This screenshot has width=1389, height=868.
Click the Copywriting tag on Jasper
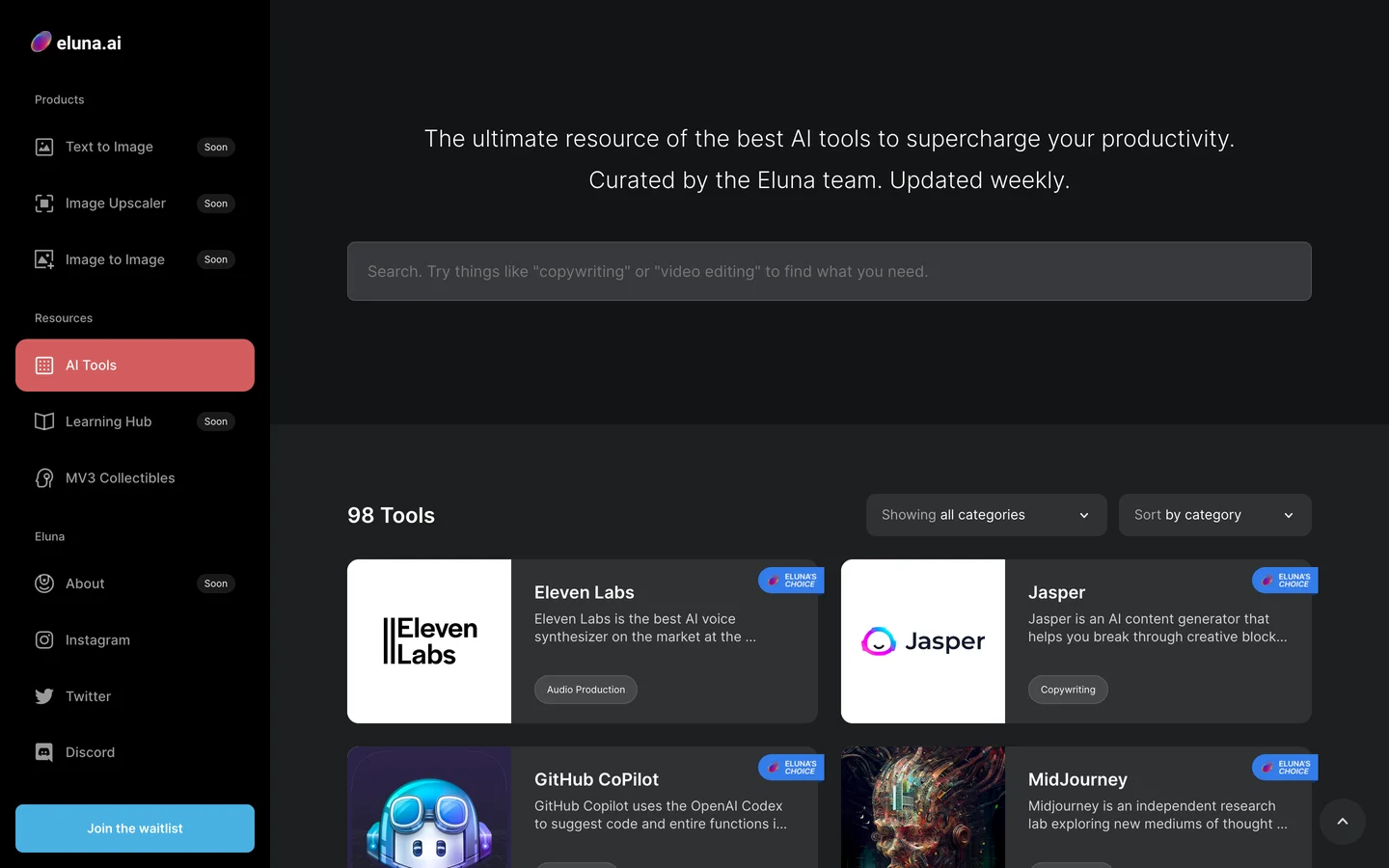click(1068, 690)
